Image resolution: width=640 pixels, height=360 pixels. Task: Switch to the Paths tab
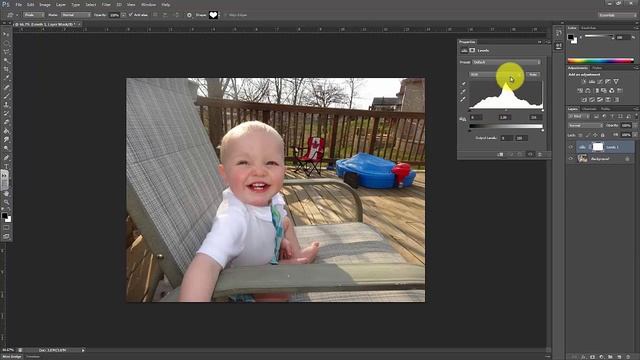tap(605, 109)
